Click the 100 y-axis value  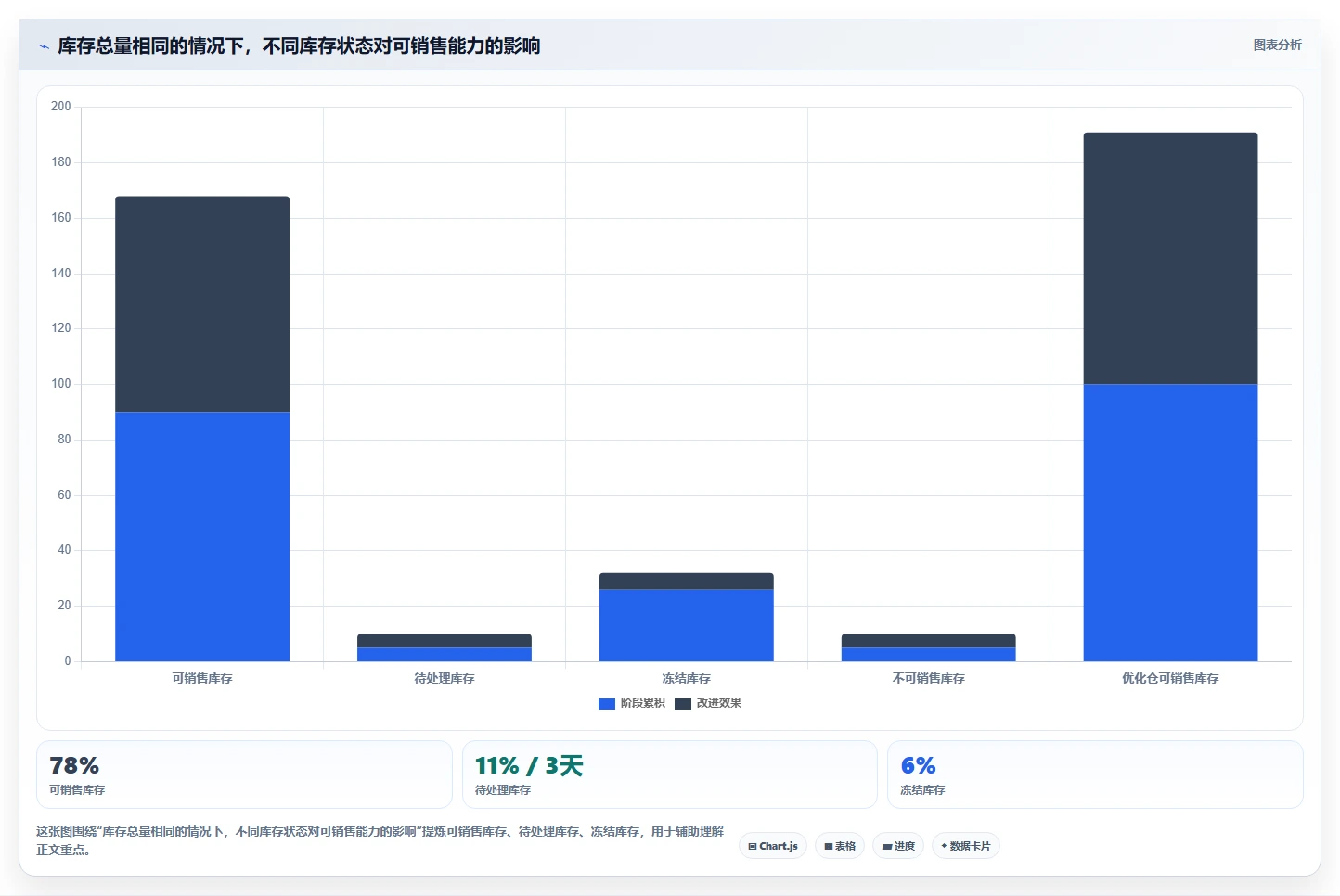pos(61,384)
